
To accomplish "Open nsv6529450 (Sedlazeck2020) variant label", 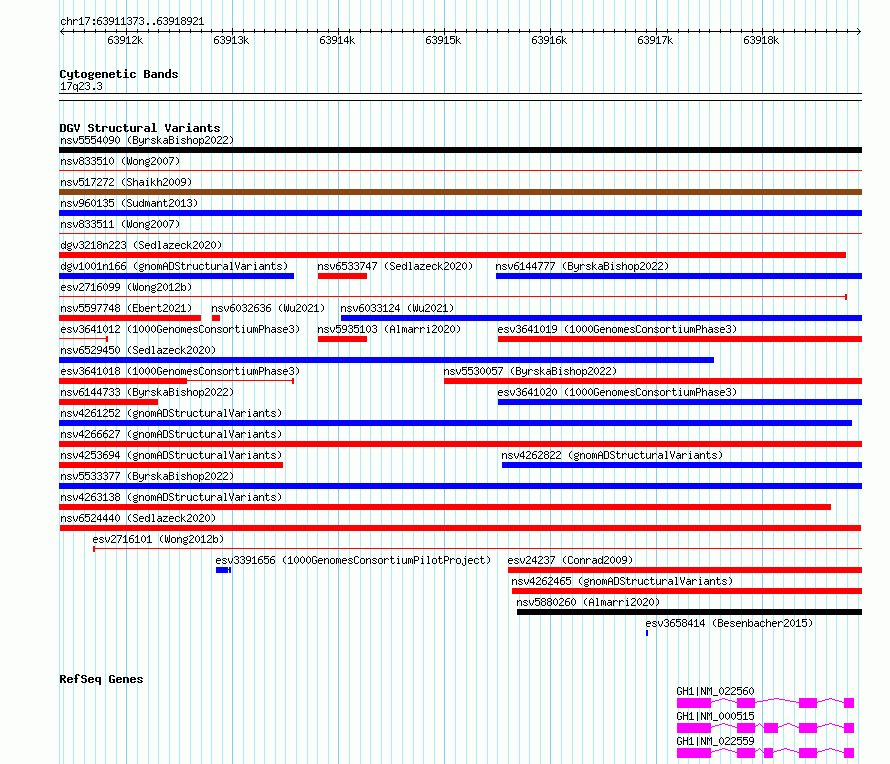I will [138, 350].
